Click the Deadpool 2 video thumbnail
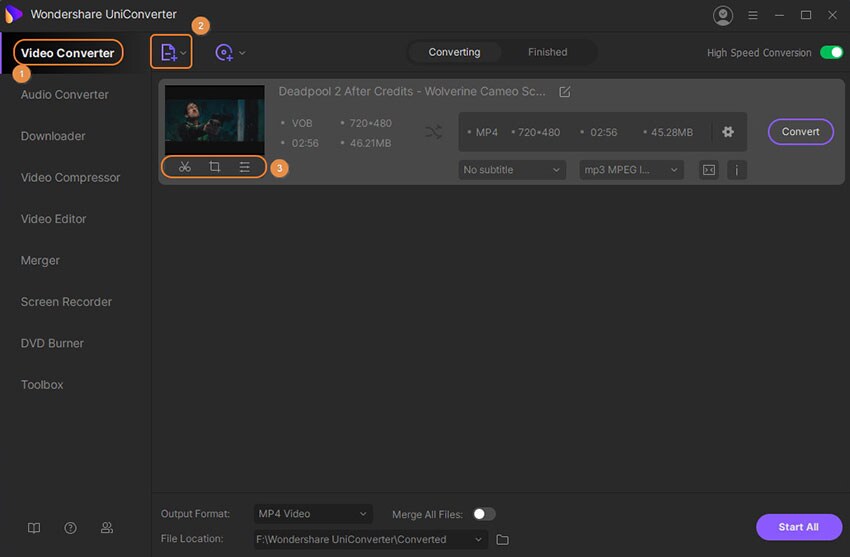 coord(215,120)
